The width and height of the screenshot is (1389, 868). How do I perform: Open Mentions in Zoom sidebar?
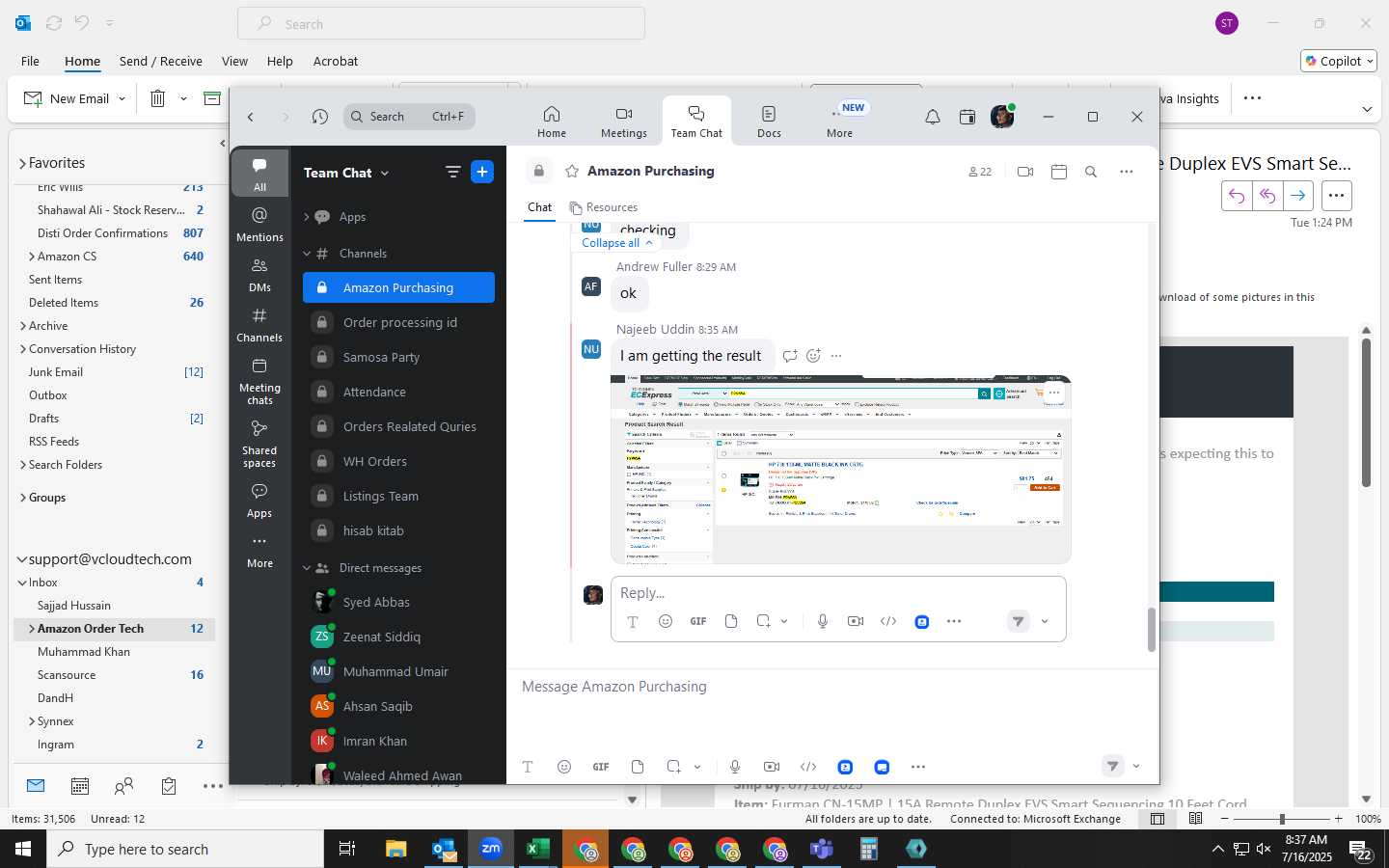[x=259, y=224]
